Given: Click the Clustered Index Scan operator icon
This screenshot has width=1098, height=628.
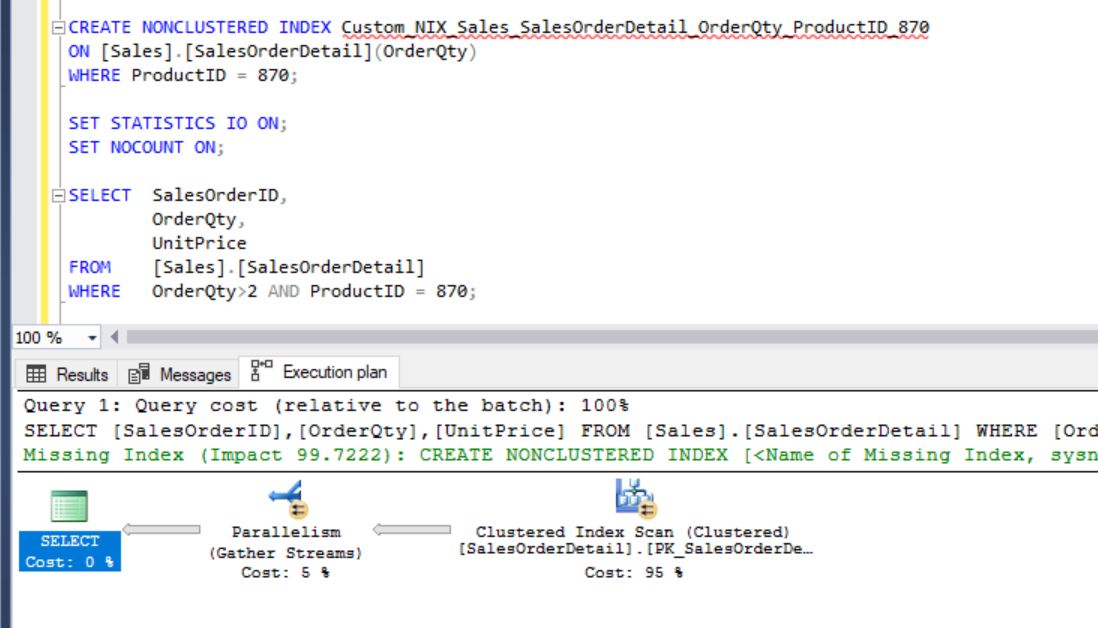Looking at the screenshot, I should point(635,498).
